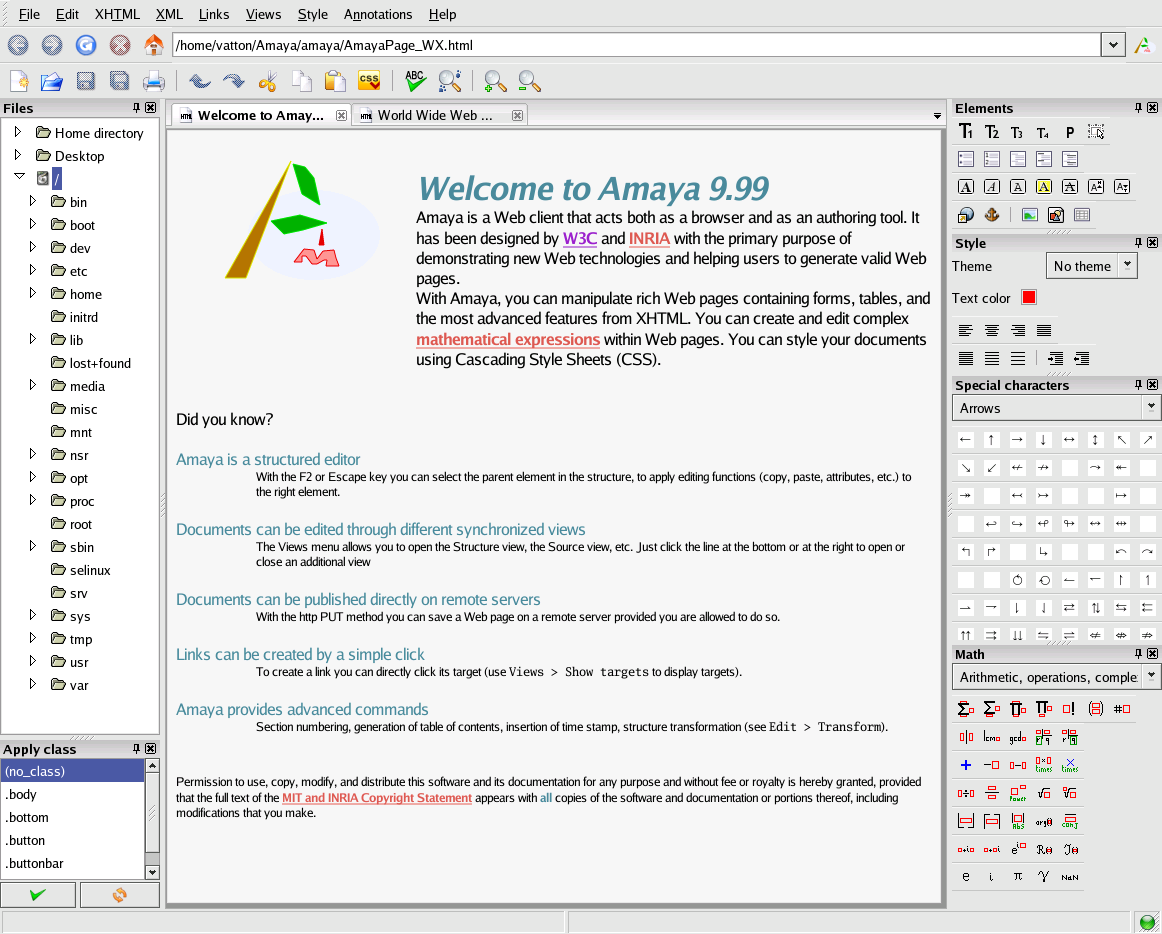This screenshot has width=1162, height=934.
Task: Open a file with the folder icon
Action: (52, 80)
